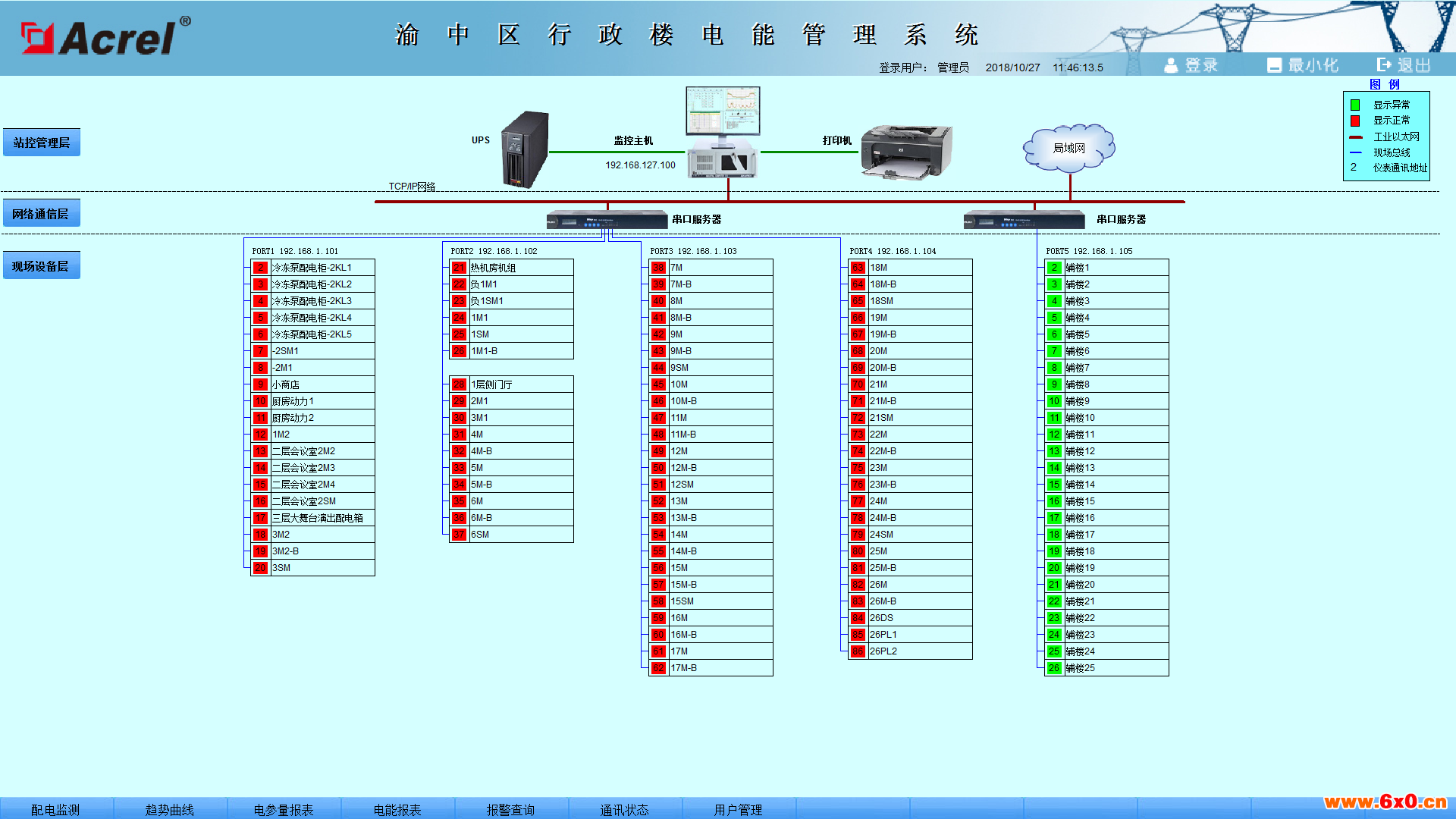Open the 配电监测 tab

click(56, 809)
